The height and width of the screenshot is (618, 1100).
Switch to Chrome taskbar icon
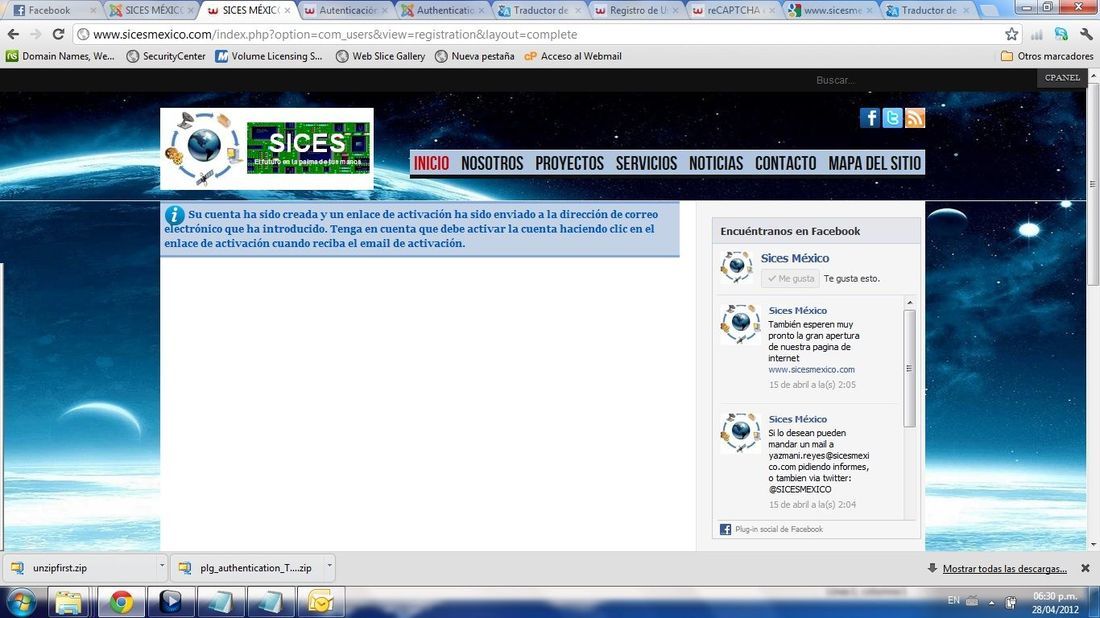[121, 602]
